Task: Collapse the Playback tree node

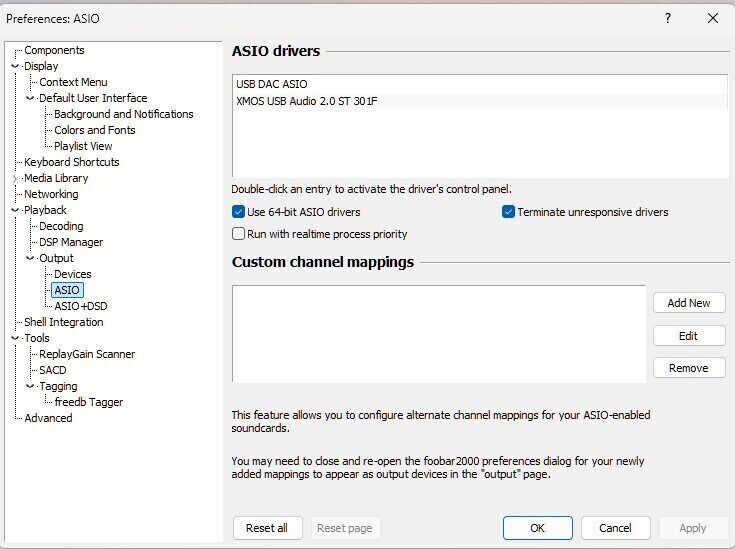Action: pyautogui.click(x=15, y=211)
